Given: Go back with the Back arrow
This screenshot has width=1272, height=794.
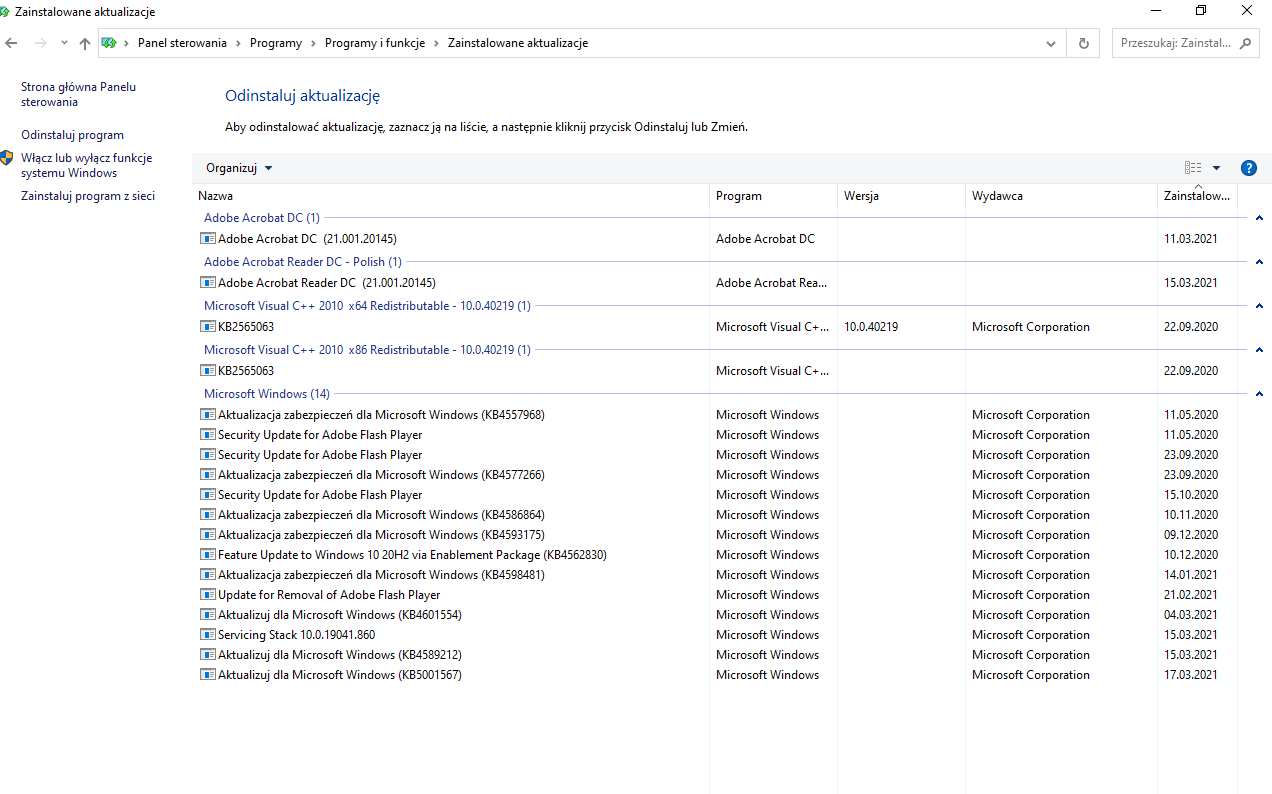Looking at the screenshot, I should pyautogui.click(x=12, y=43).
